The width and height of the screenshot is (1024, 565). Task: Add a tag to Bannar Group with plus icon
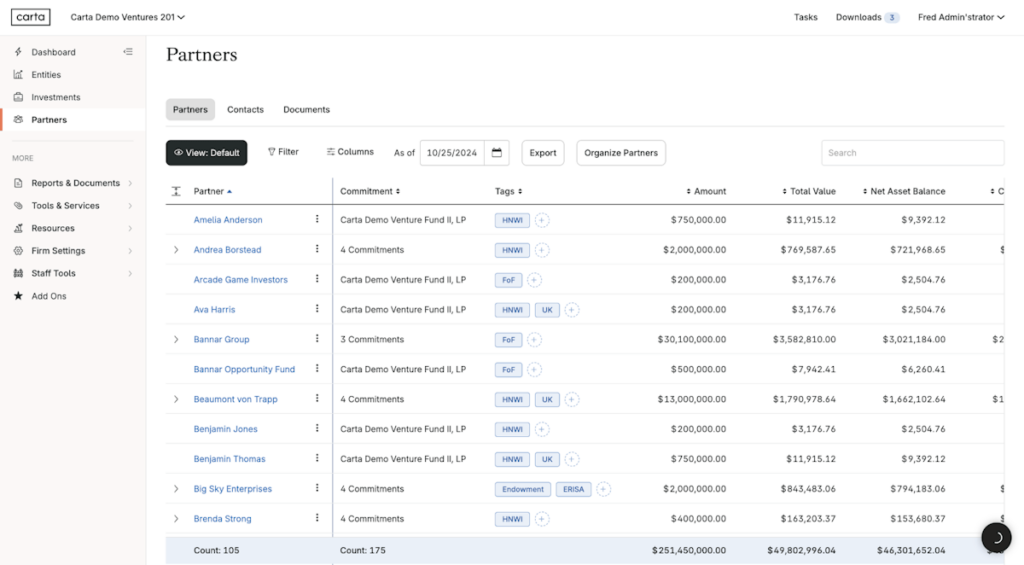(534, 340)
